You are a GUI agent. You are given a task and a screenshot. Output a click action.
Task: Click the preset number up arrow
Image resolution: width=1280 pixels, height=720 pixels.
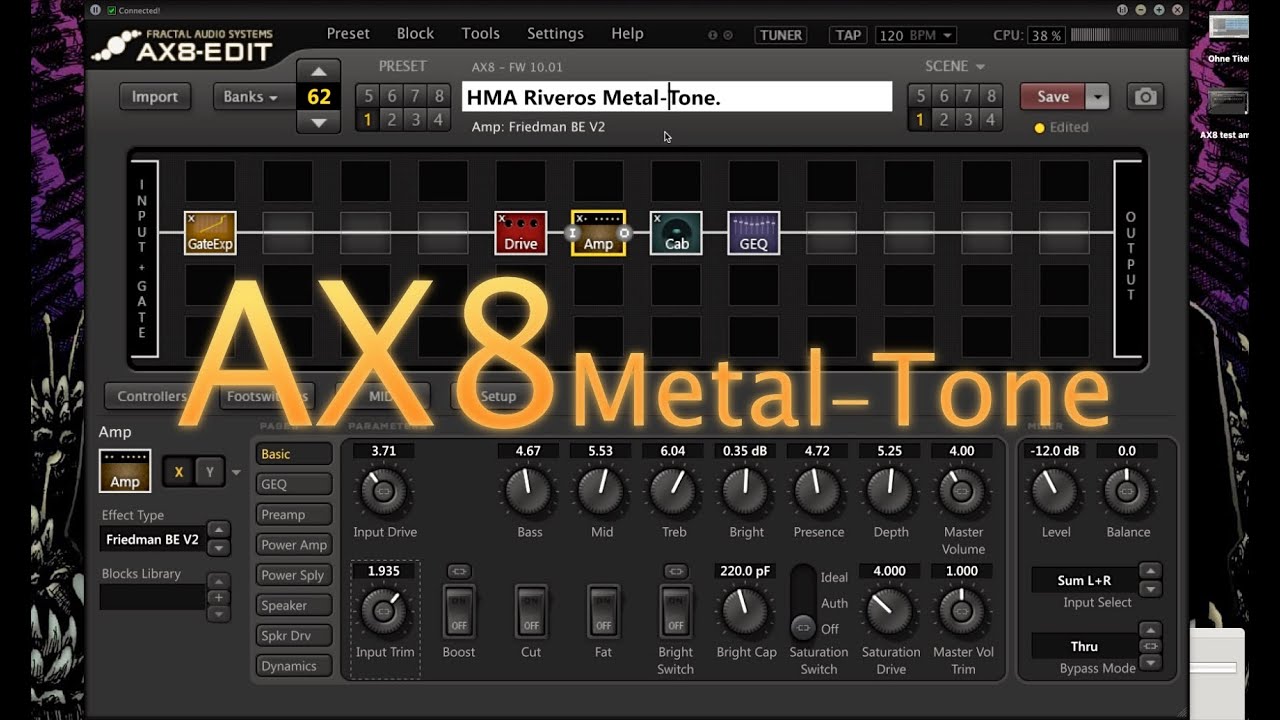click(319, 71)
